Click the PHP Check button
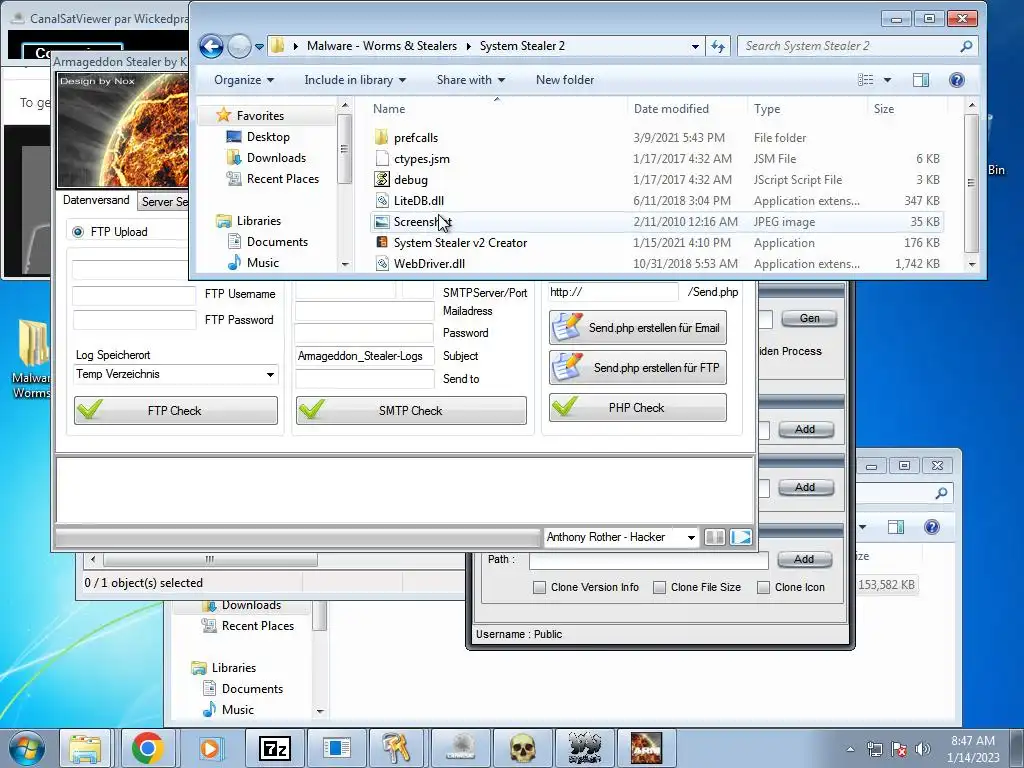Image resolution: width=1024 pixels, height=768 pixels. (x=637, y=408)
